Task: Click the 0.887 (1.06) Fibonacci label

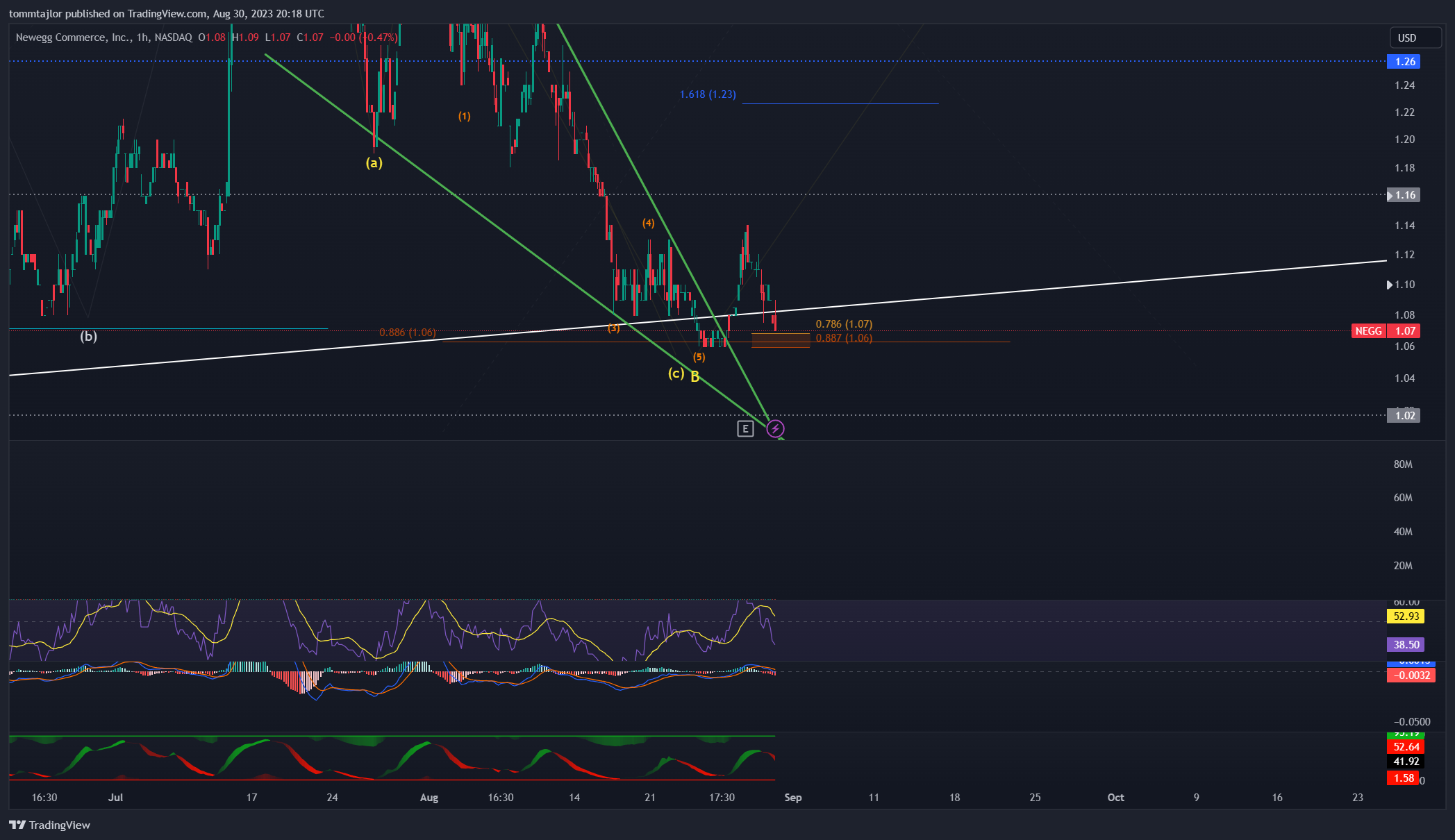Action: (844, 338)
